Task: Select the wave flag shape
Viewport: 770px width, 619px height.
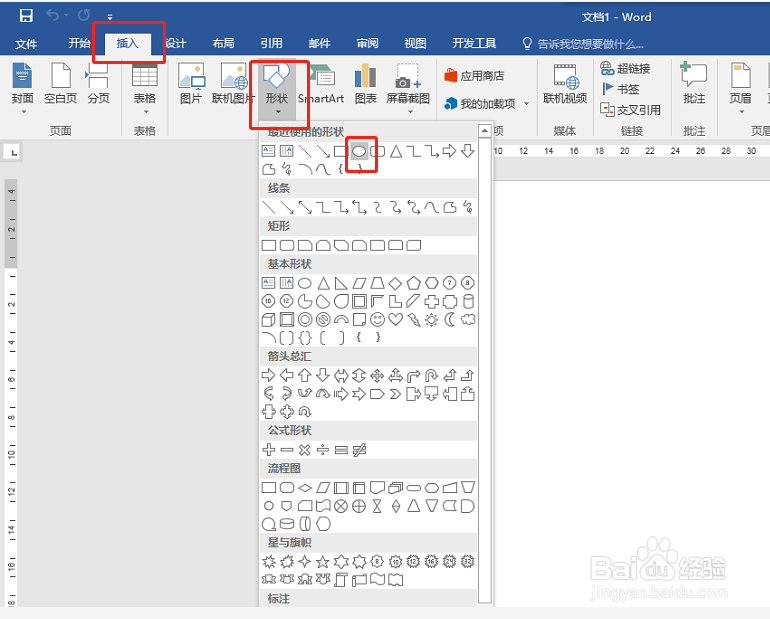Action: tap(377, 580)
